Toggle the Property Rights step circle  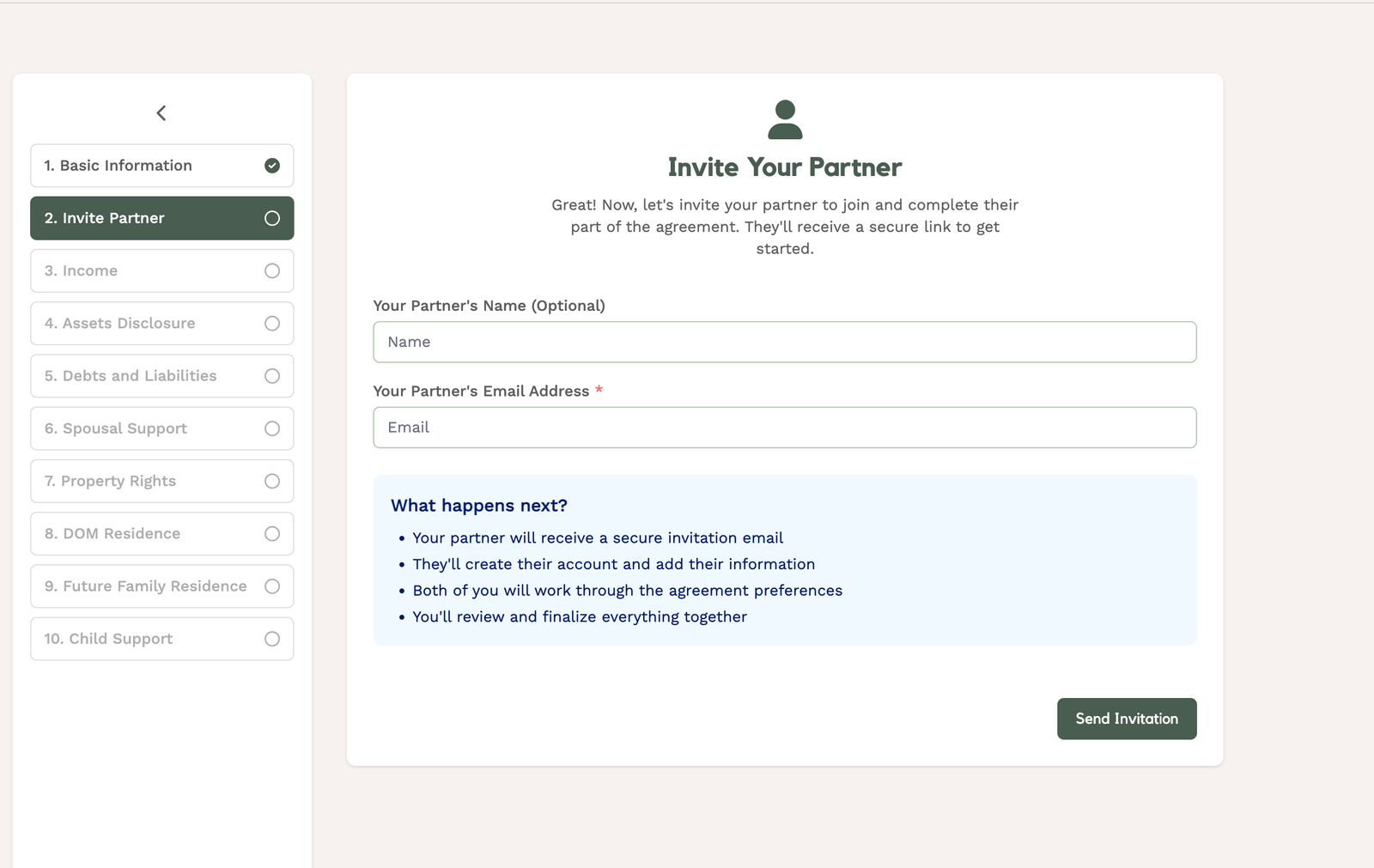[272, 481]
